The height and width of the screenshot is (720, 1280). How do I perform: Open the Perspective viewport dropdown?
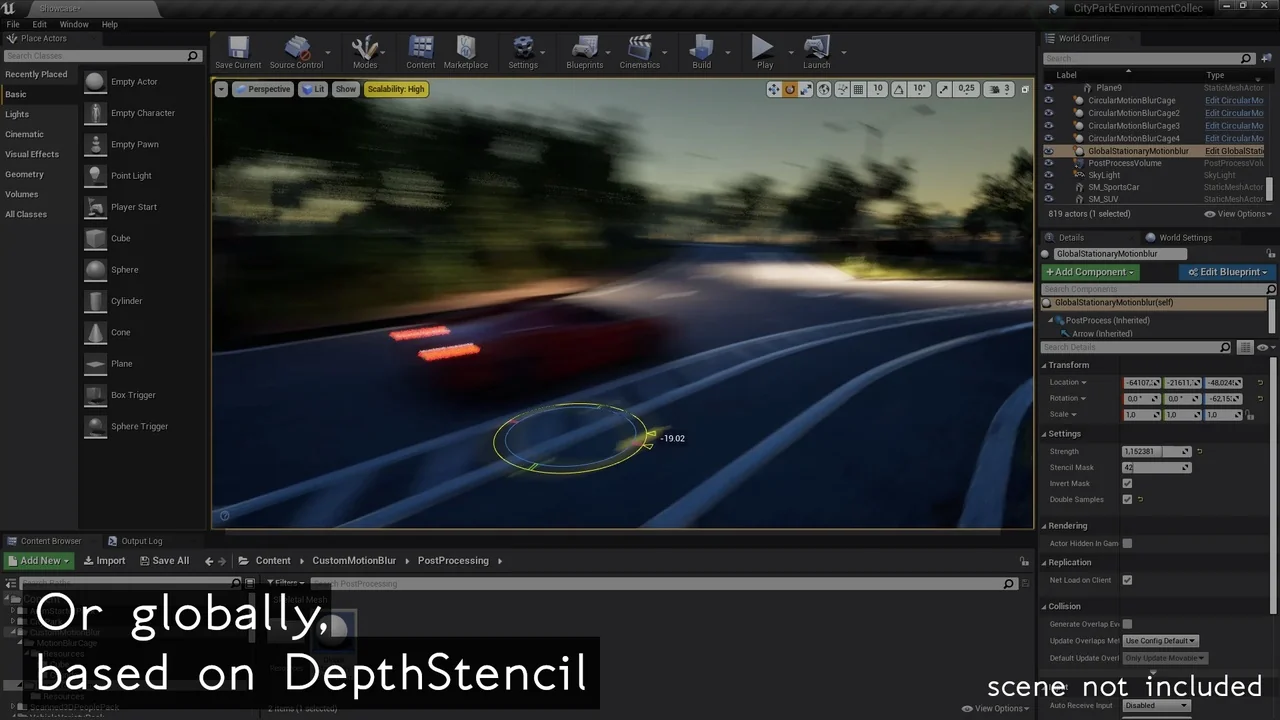click(x=263, y=88)
